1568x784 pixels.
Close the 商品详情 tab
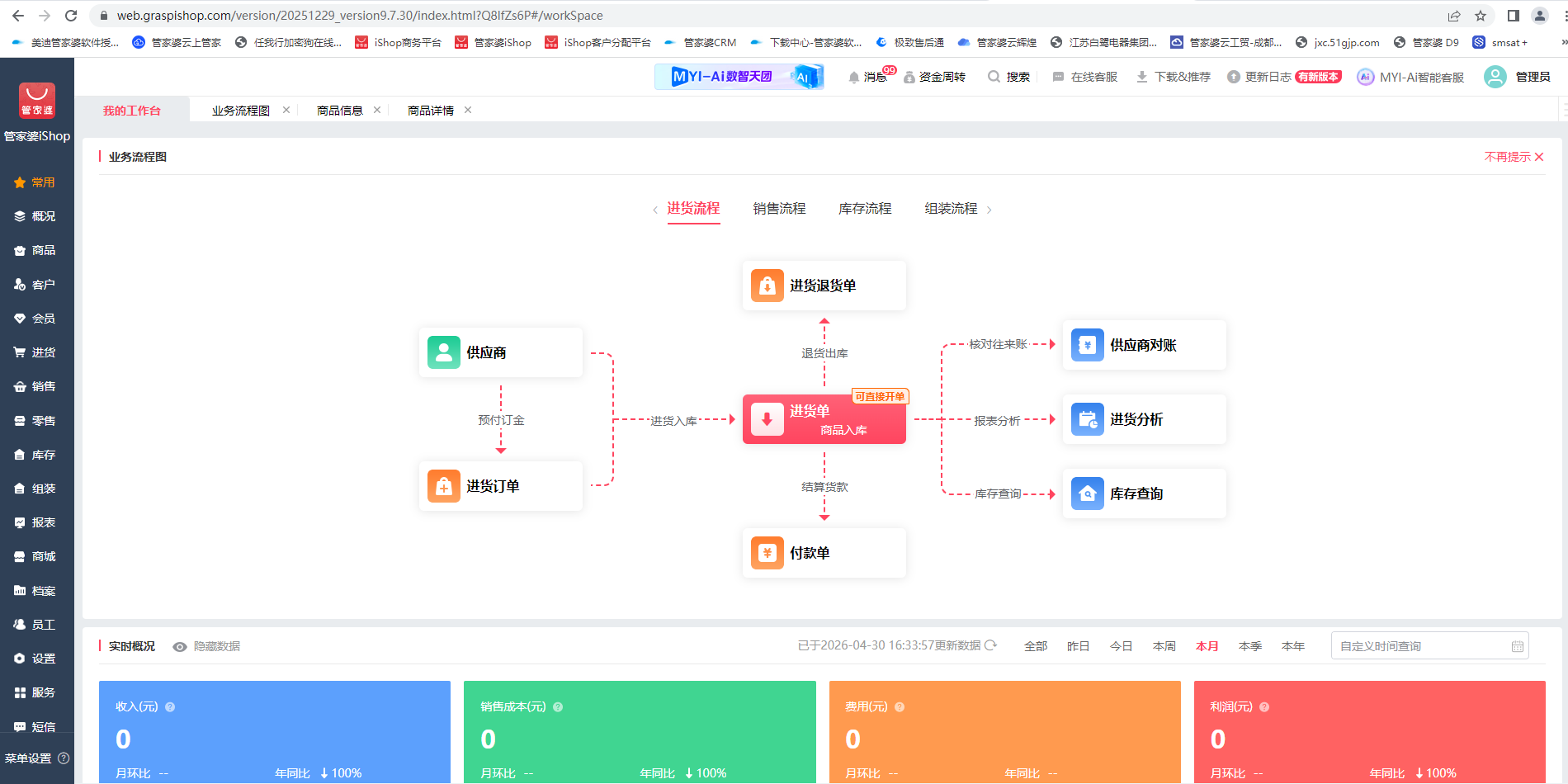(x=468, y=110)
